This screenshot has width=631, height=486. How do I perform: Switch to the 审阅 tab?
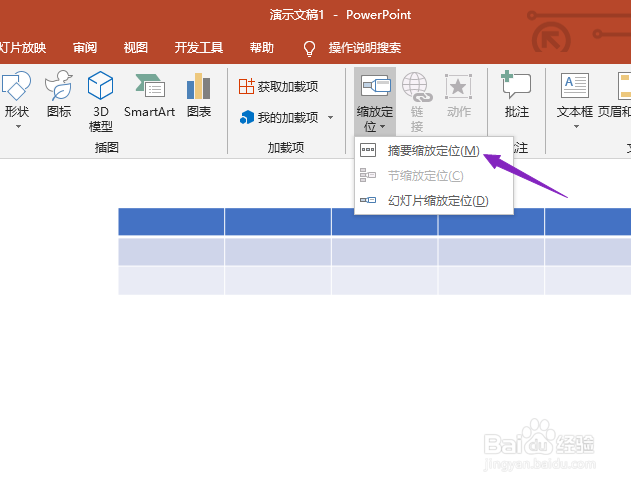85,47
